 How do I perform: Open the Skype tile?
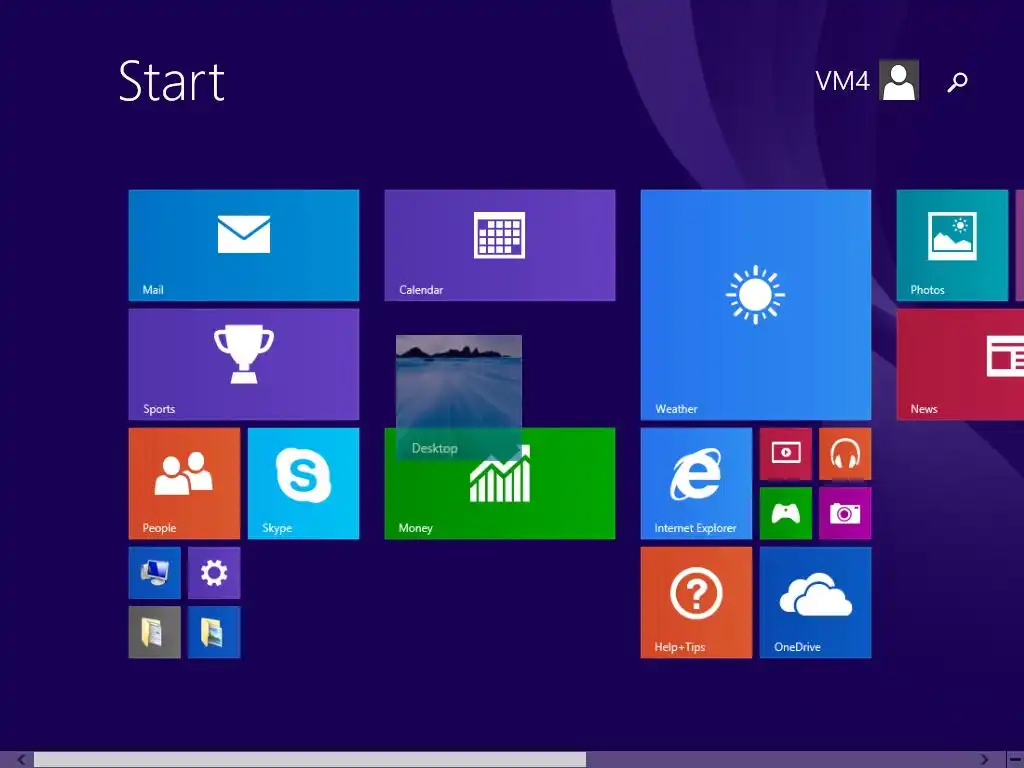coord(304,483)
